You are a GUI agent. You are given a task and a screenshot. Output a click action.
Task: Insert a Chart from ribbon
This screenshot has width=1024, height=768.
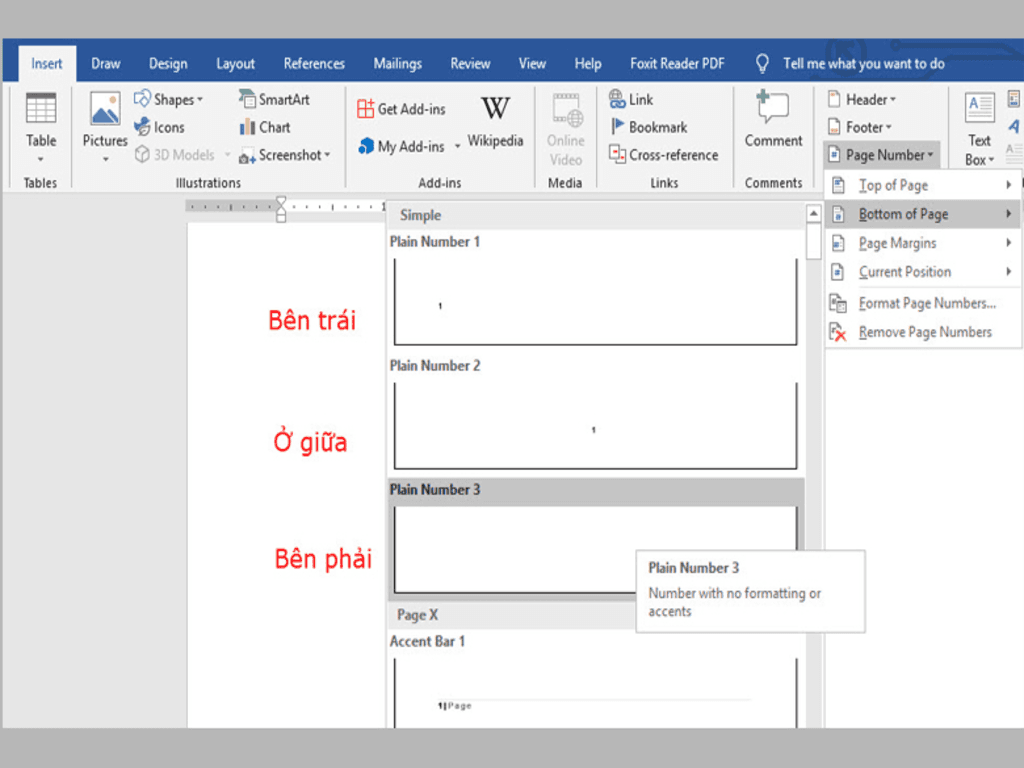pos(248,127)
